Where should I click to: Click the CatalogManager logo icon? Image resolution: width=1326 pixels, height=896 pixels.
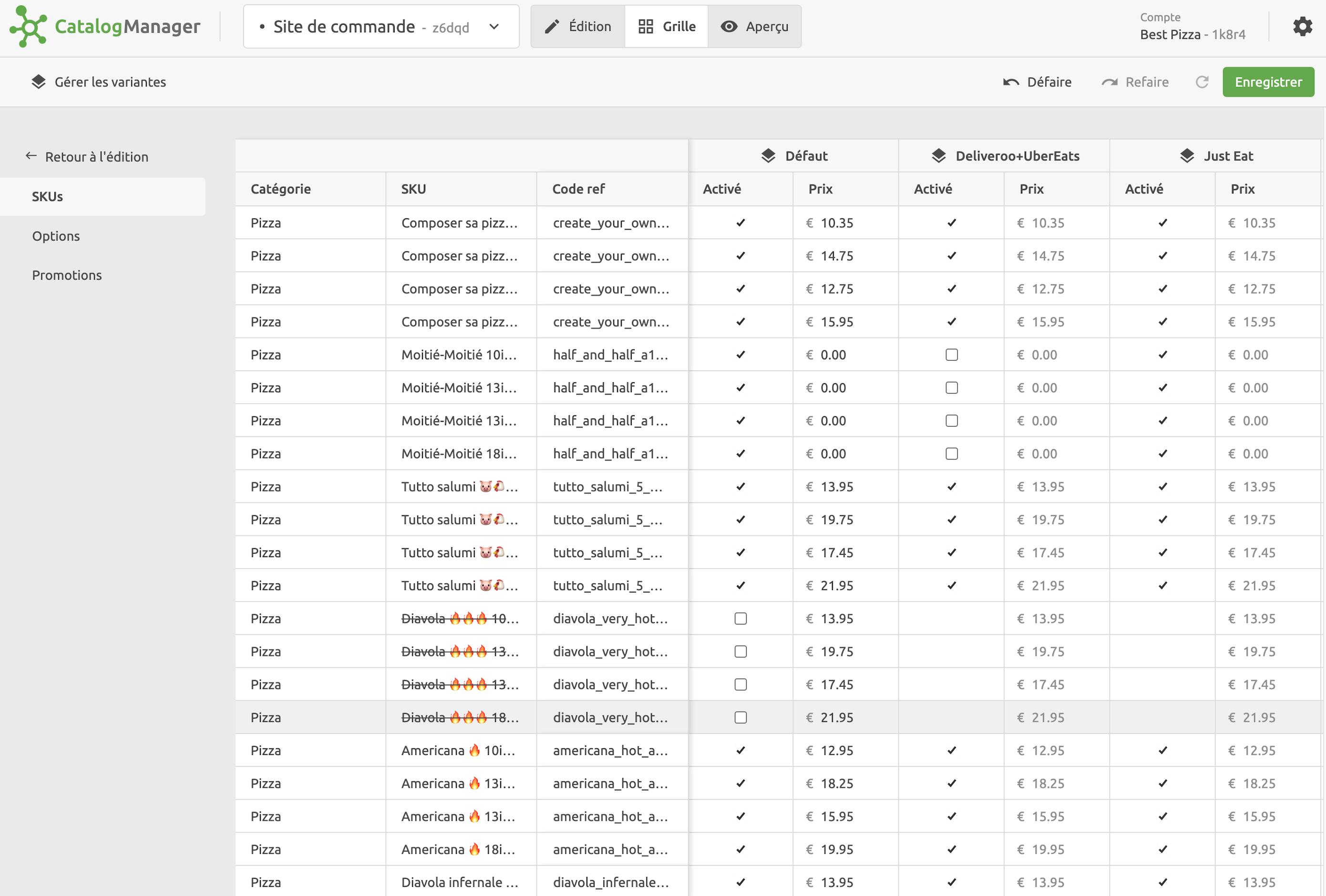(27, 26)
